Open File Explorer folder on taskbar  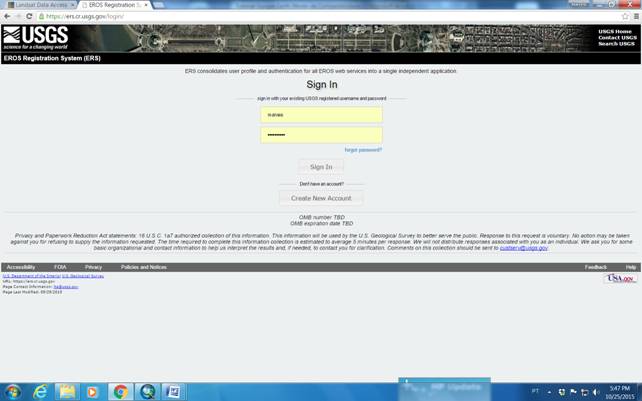click(x=67, y=392)
